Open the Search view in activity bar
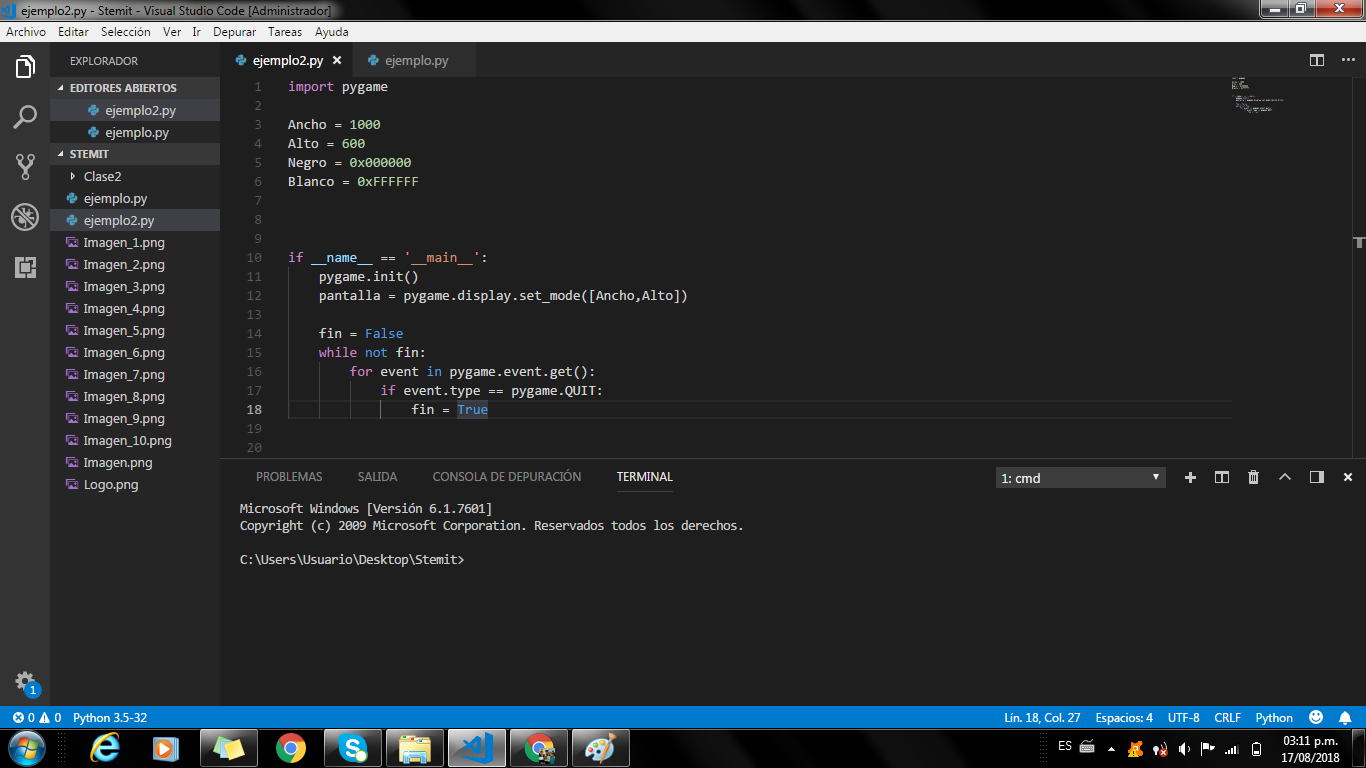 (x=25, y=117)
